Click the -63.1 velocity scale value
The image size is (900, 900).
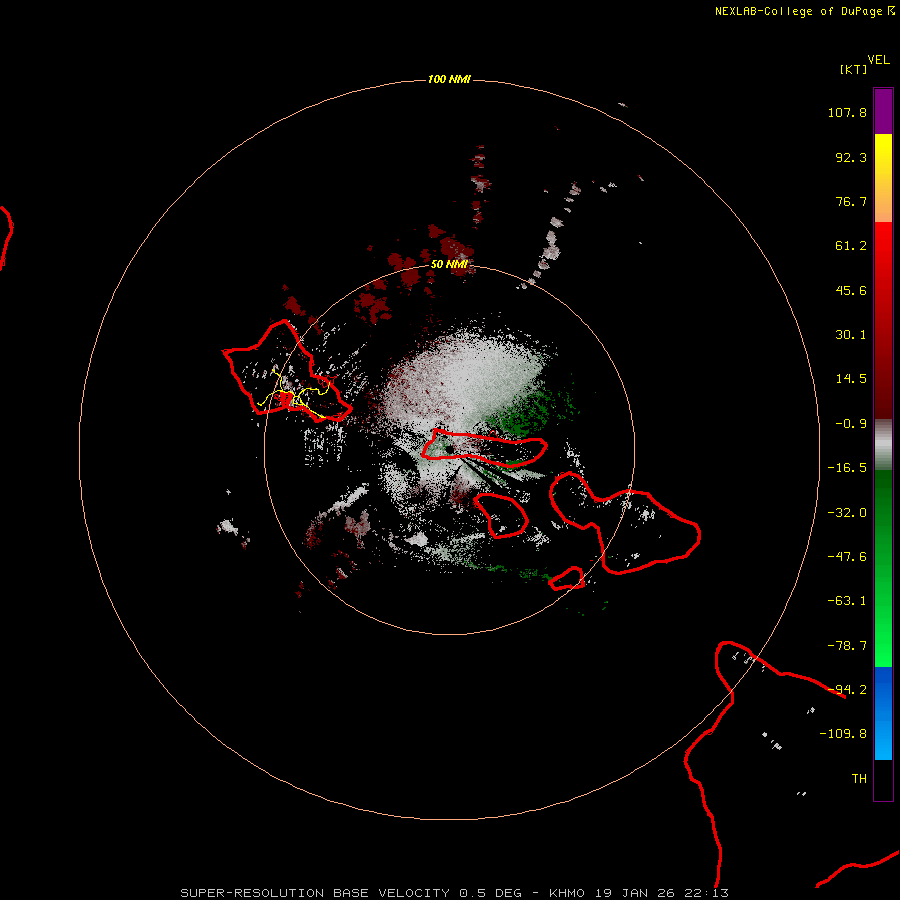click(847, 601)
